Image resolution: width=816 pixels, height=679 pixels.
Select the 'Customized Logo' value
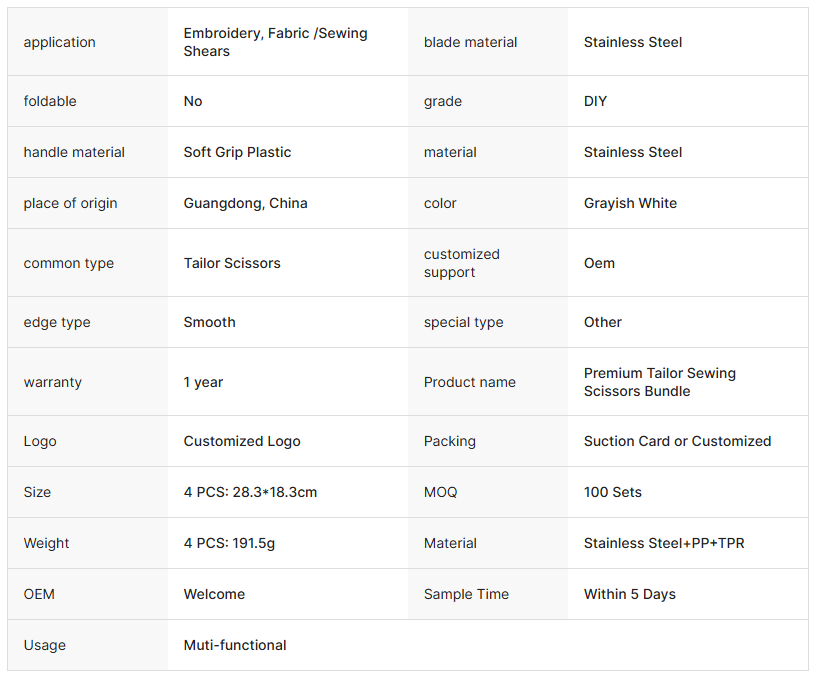coord(242,441)
